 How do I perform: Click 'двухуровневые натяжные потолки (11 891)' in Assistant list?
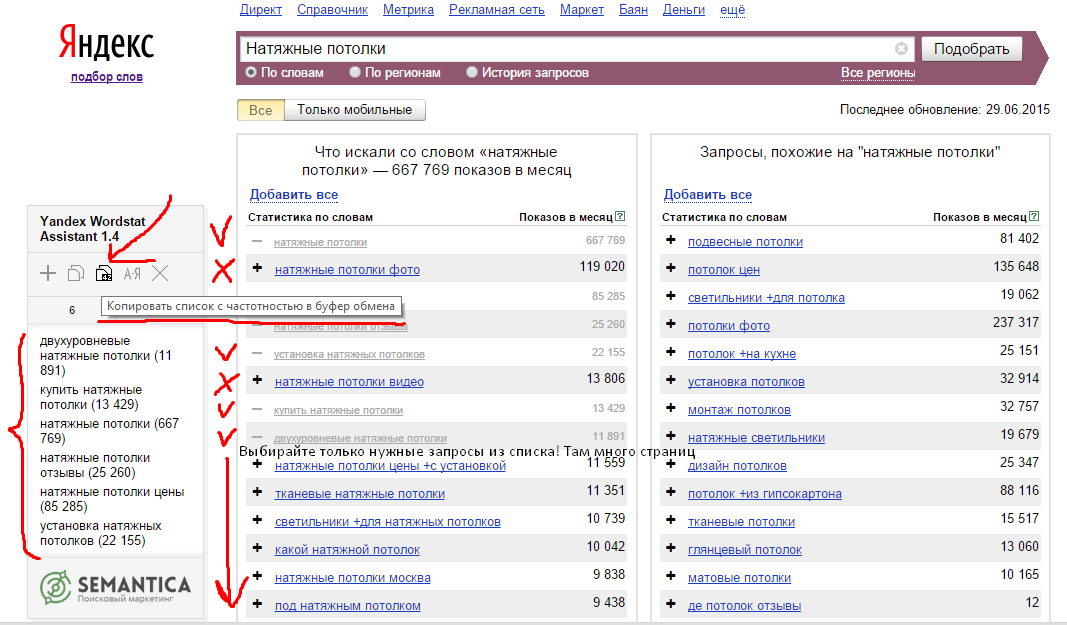105,355
